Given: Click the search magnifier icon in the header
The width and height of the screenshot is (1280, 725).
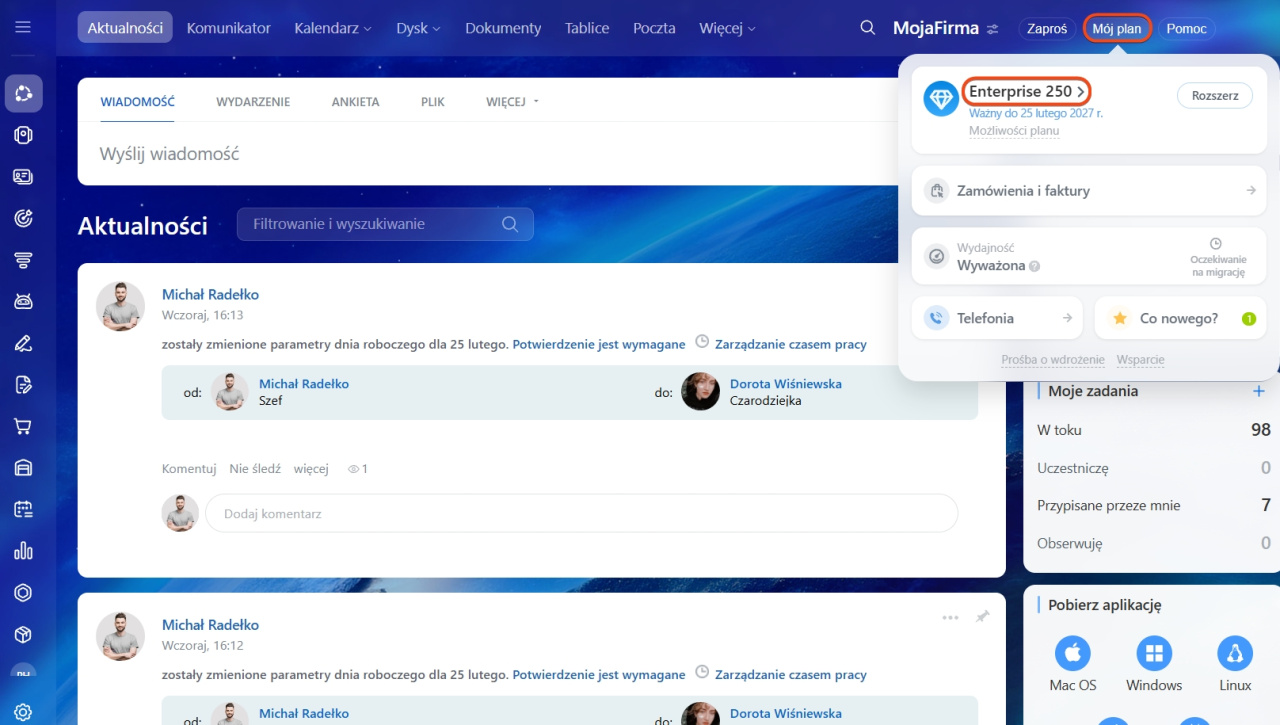Looking at the screenshot, I should coord(868,28).
